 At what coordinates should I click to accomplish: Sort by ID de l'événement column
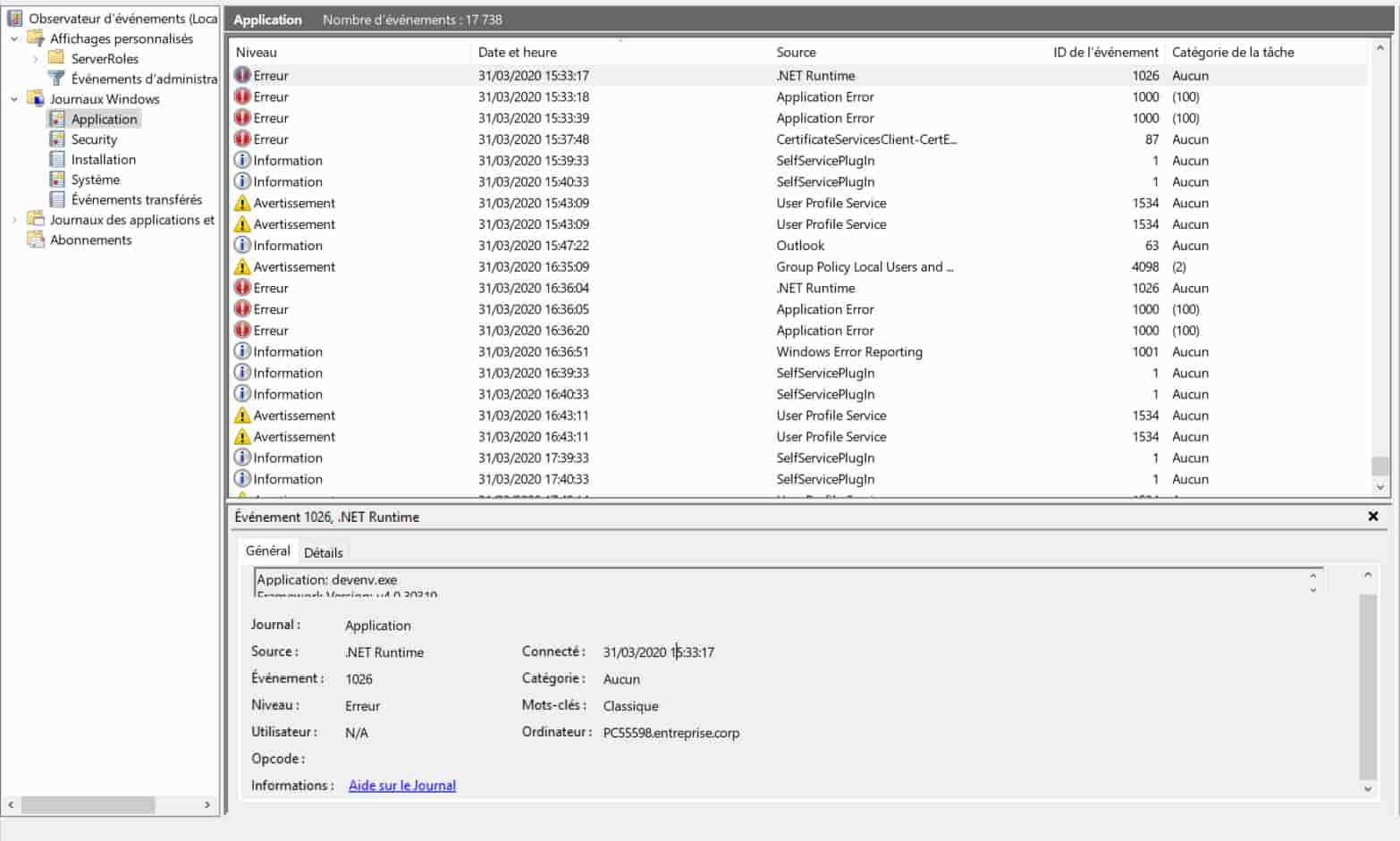(1105, 53)
